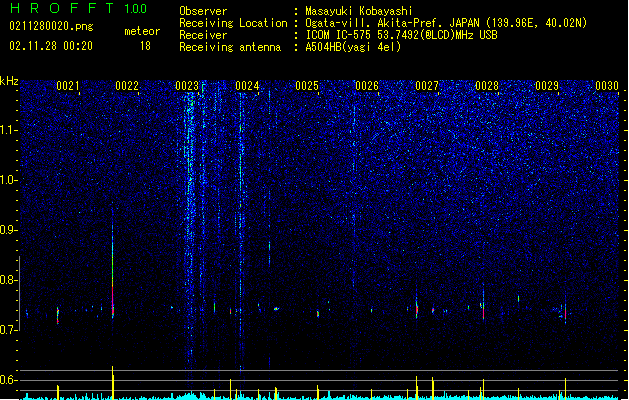The height and width of the screenshot is (400, 629).
Task: Click the 0023 time marker
Action: pos(187,86)
